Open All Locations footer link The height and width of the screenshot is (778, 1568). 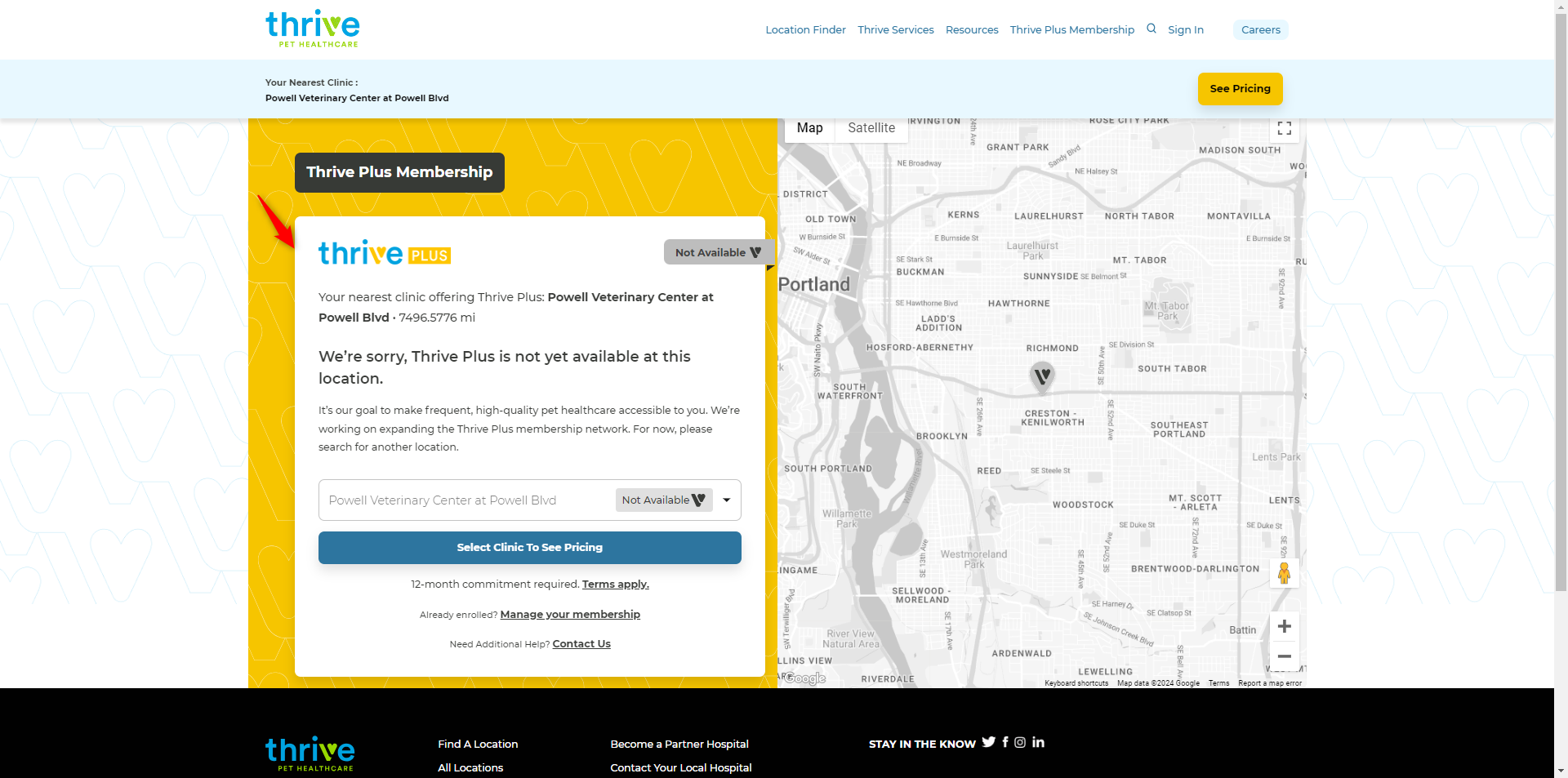point(470,767)
